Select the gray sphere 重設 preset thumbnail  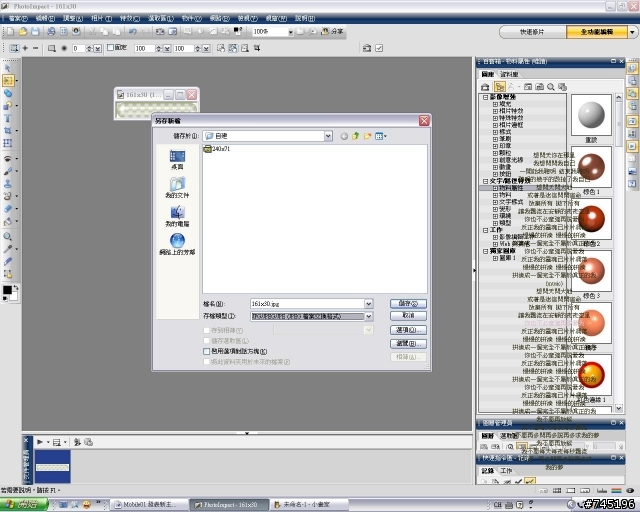pyautogui.click(x=591, y=115)
